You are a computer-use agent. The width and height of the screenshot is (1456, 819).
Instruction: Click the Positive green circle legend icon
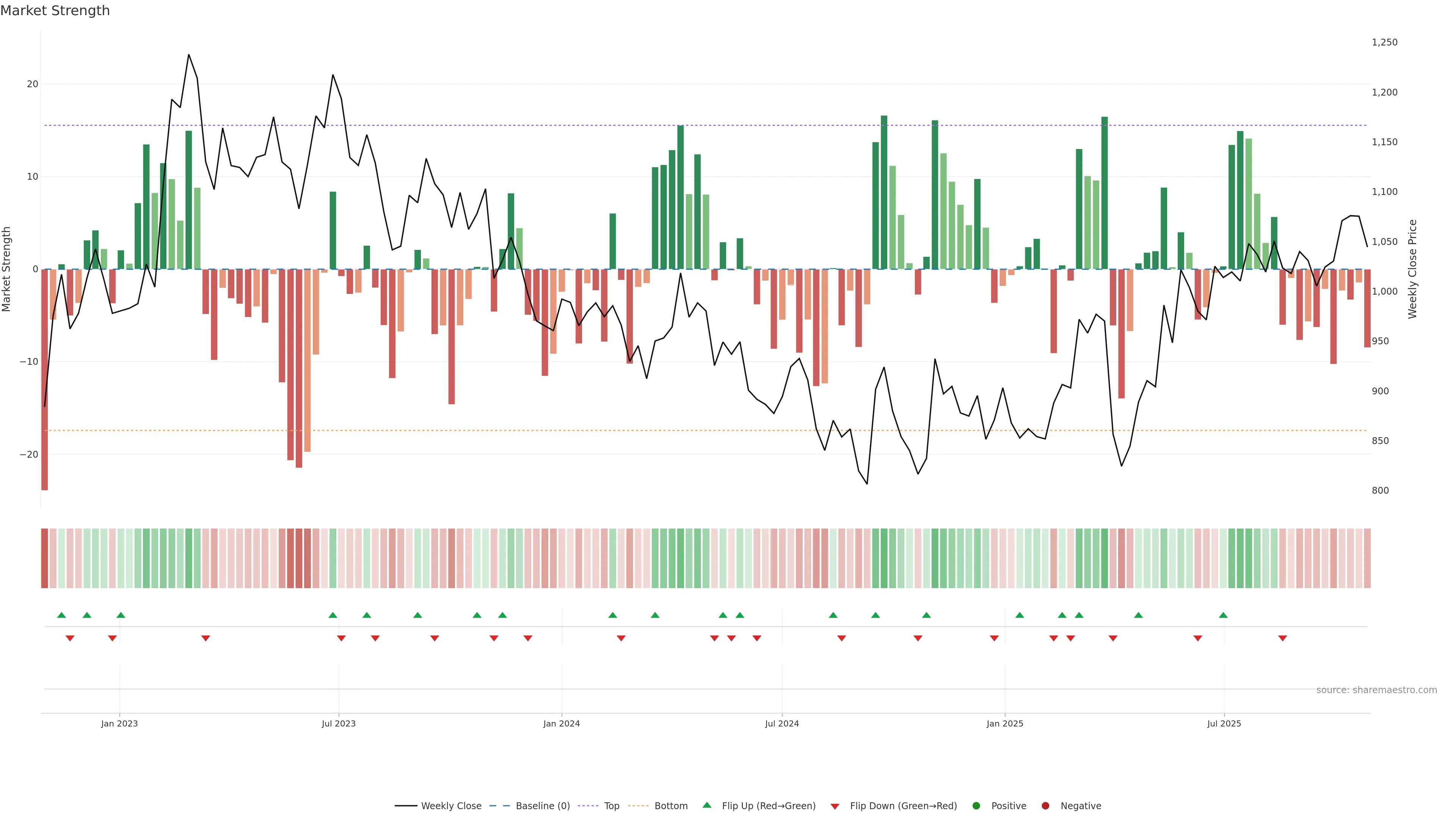[976, 806]
